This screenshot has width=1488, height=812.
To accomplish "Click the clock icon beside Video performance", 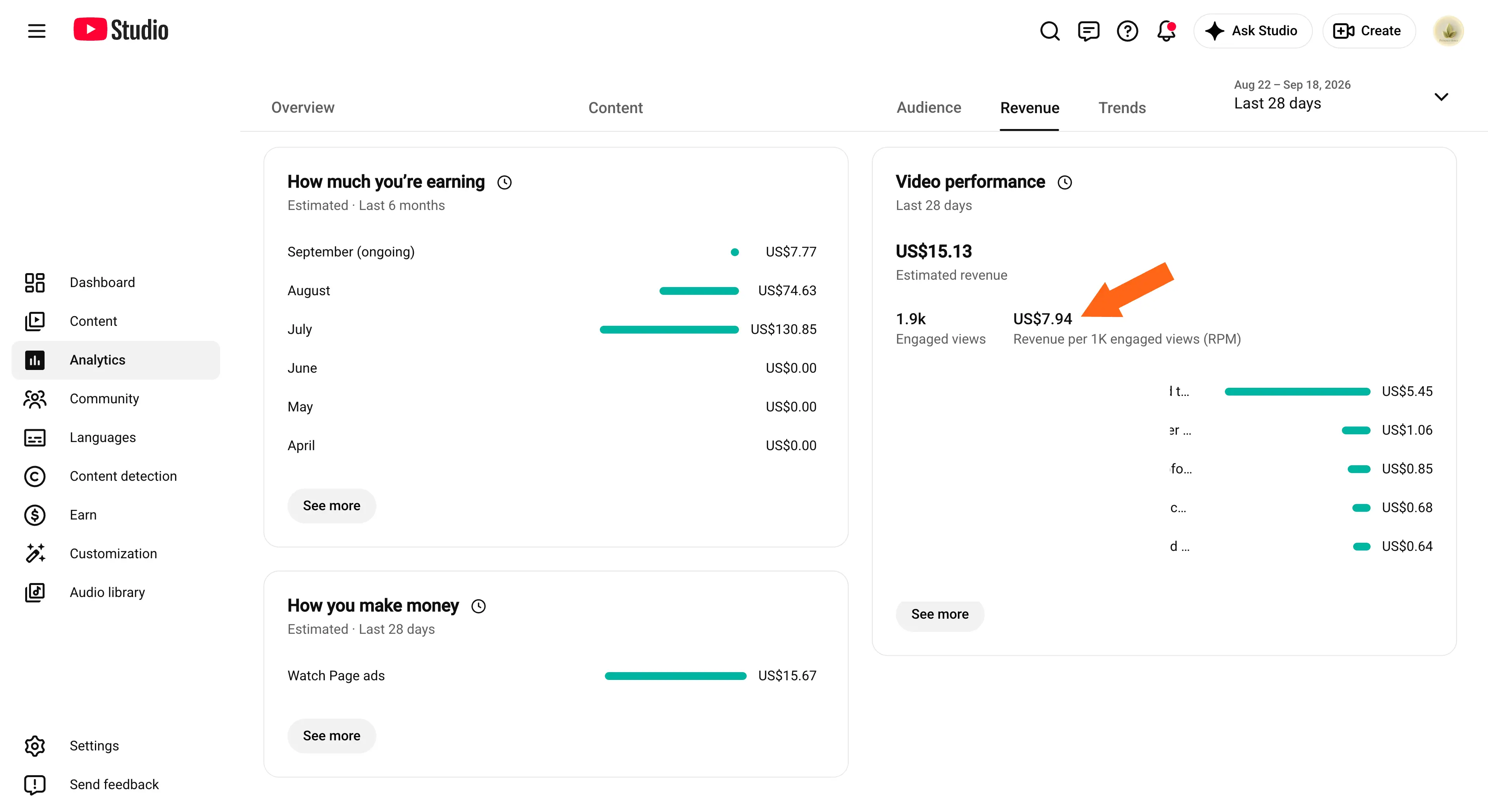I will (1064, 182).
